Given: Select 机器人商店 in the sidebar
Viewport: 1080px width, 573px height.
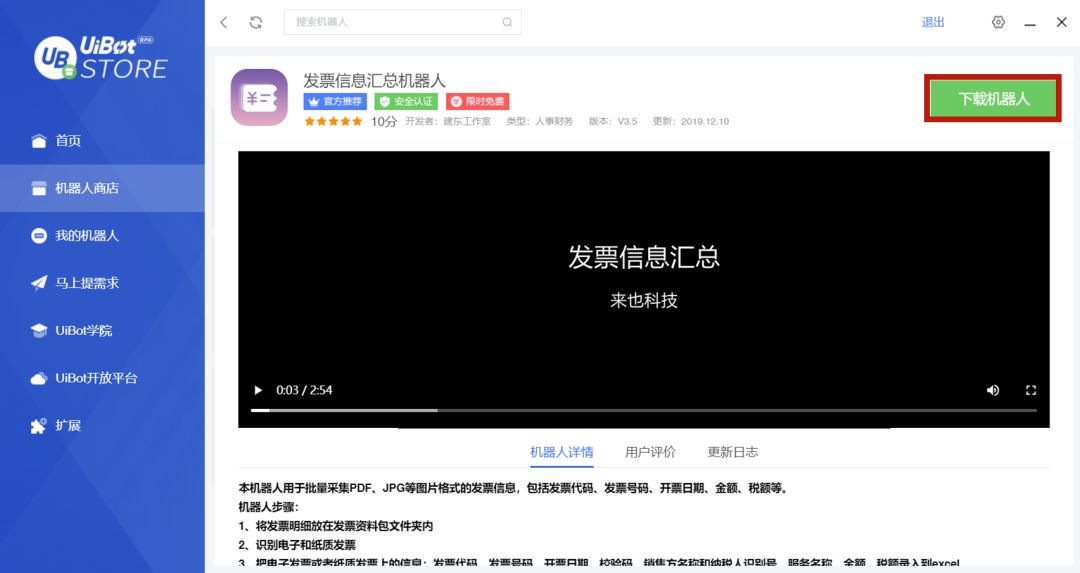Looking at the screenshot, I should [x=102, y=188].
